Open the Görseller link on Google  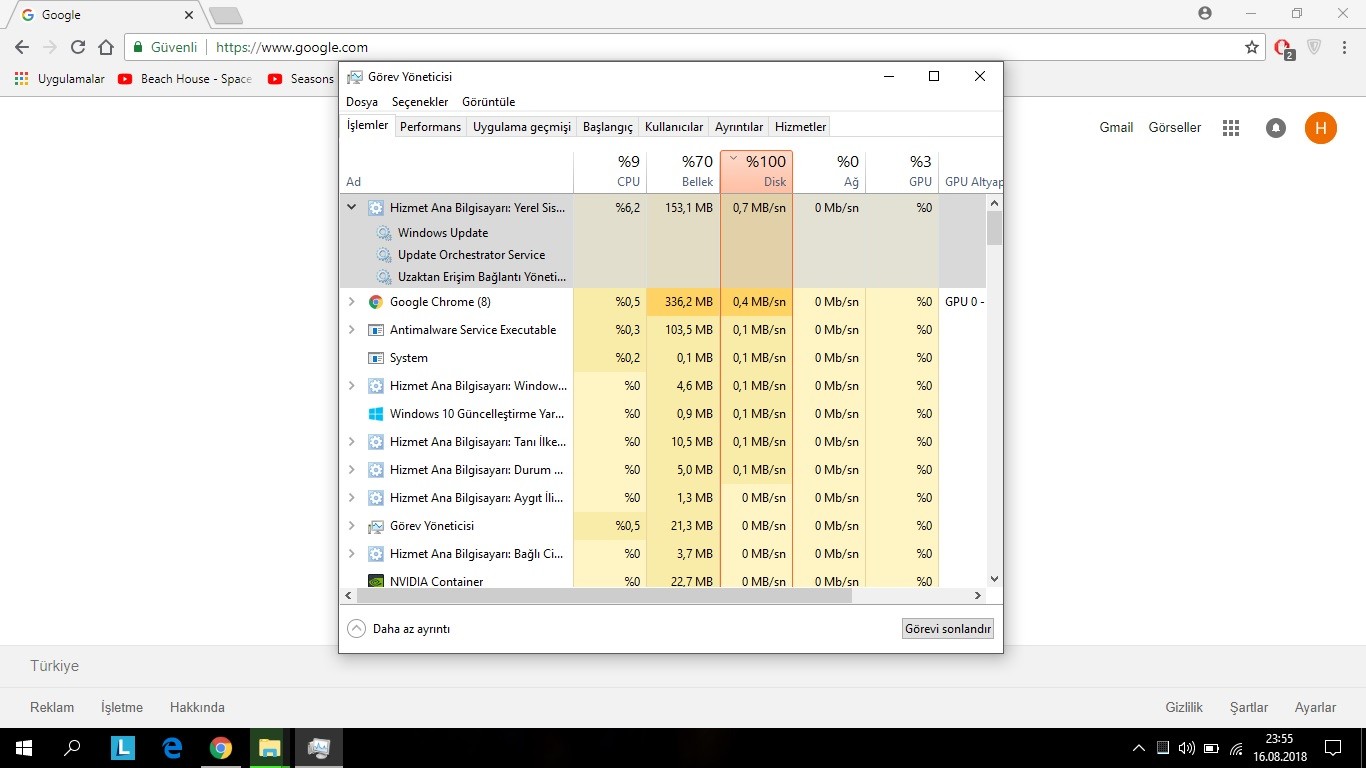[1175, 127]
